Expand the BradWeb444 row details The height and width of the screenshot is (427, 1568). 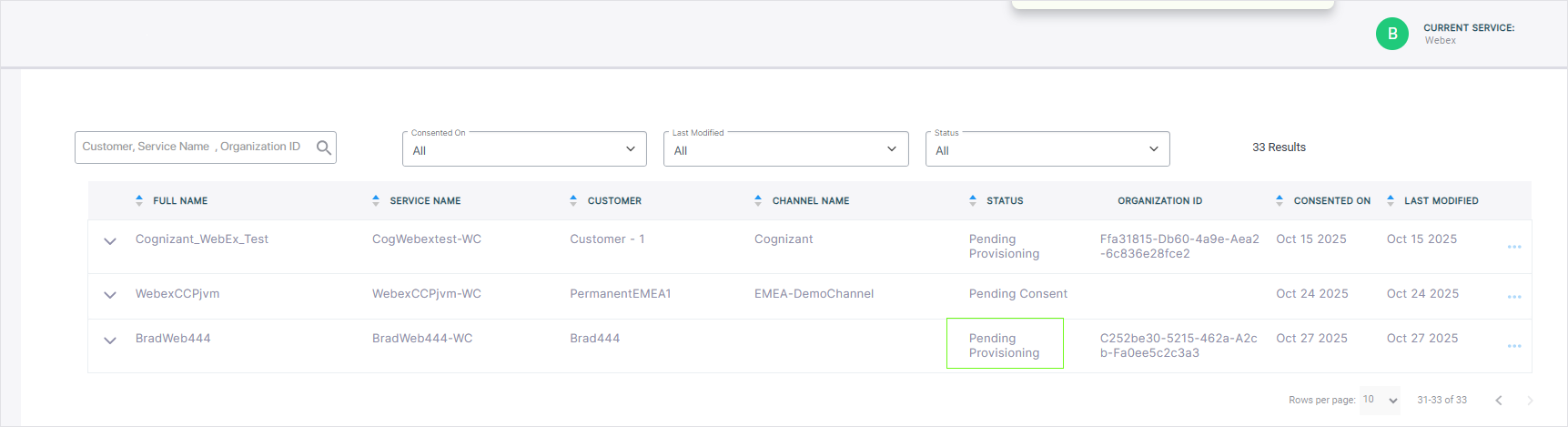coord(110,341)
